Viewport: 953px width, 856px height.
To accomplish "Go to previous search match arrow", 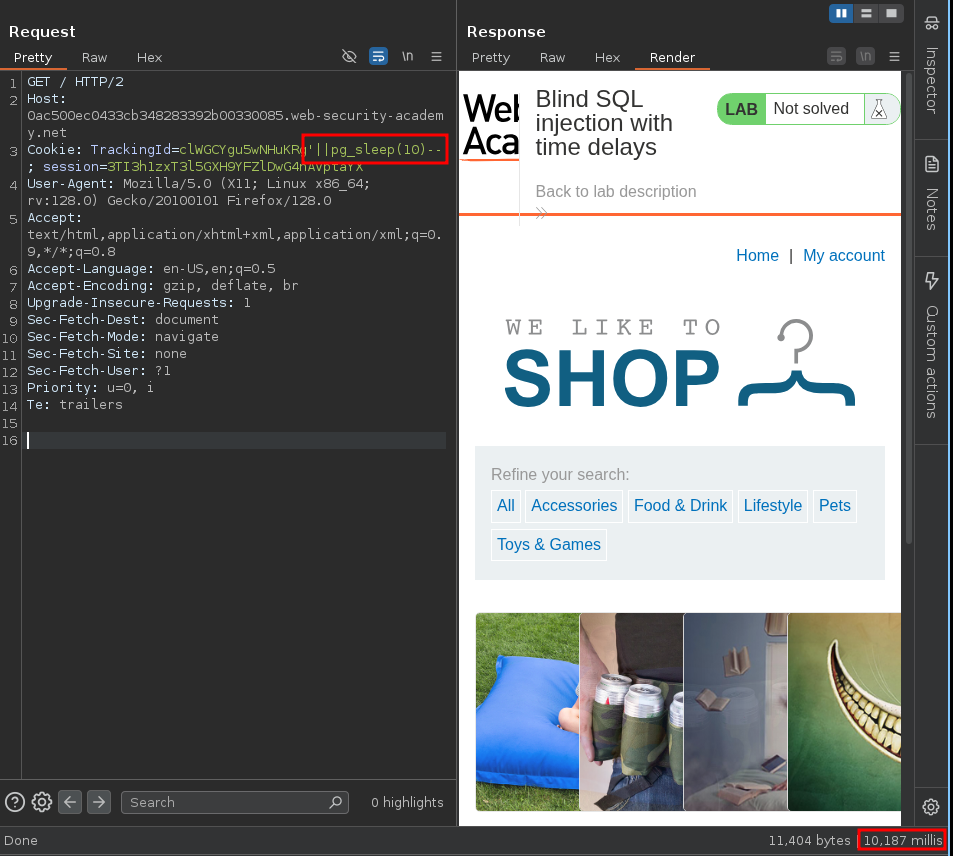I will coord(70,802).
